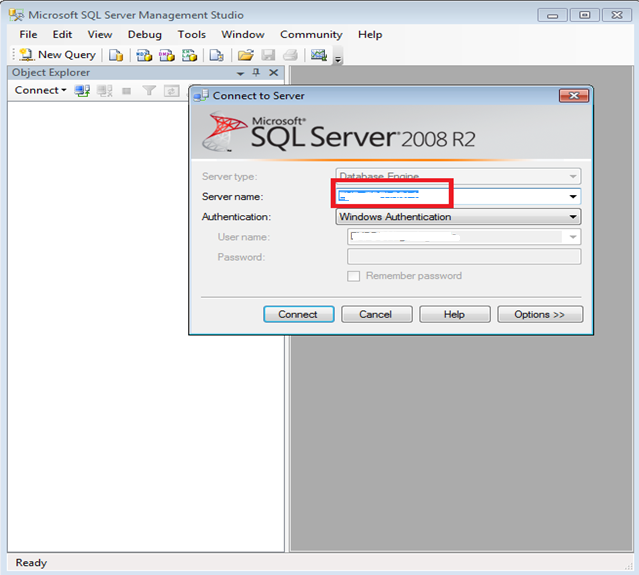The width and height of the screenshot is (639, 575).
Task: Click the Filter funnel icon in Object Explorer
Action: click(x=149, y=90)
